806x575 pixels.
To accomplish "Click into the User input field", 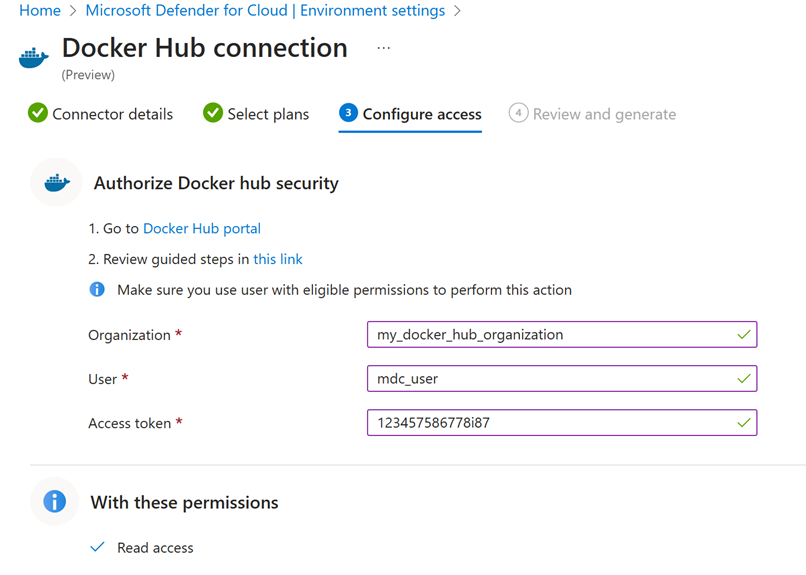I will (550, 379).
